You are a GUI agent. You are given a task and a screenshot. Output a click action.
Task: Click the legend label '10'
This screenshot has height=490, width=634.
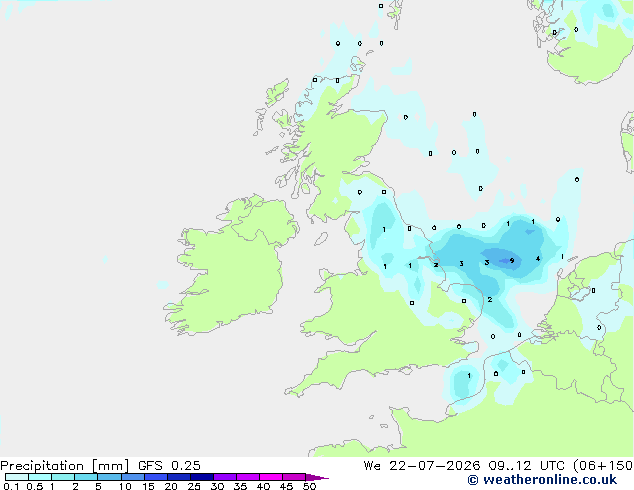[x=125, y=486]
